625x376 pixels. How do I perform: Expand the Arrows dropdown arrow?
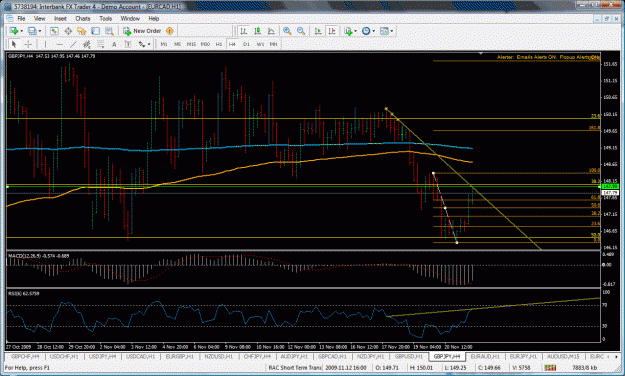tap(149, 44)
